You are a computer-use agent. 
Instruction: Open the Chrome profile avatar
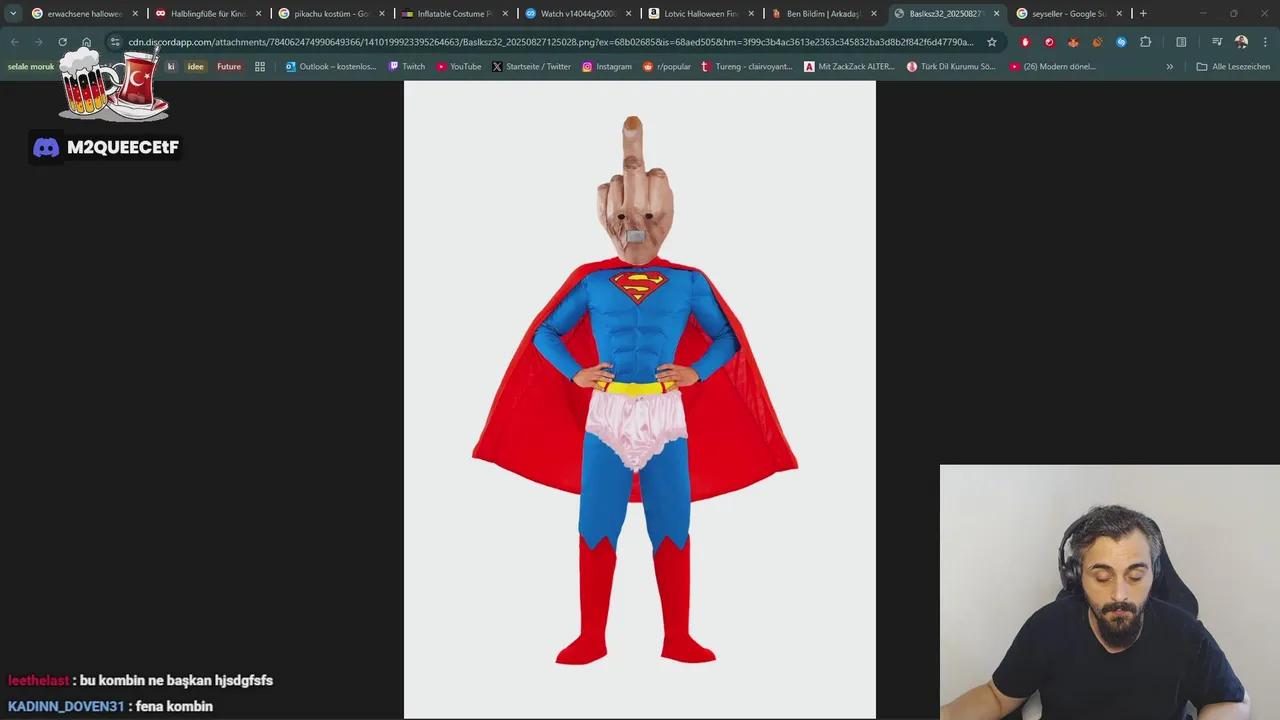tap(1241, 42)
